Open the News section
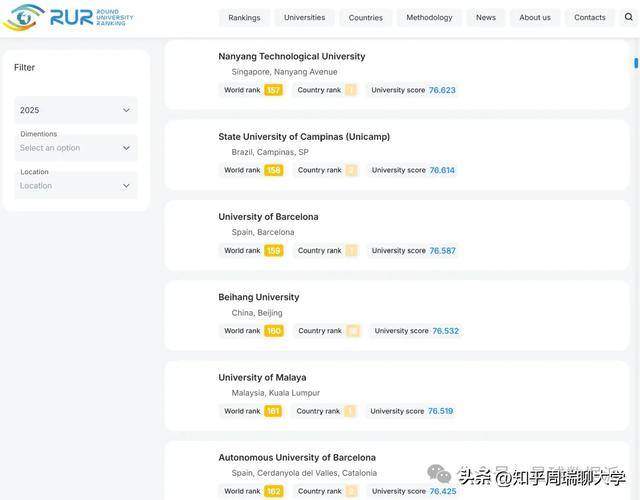Image resolution: width=640 pixels, height=500 pixels. point(485,17)
